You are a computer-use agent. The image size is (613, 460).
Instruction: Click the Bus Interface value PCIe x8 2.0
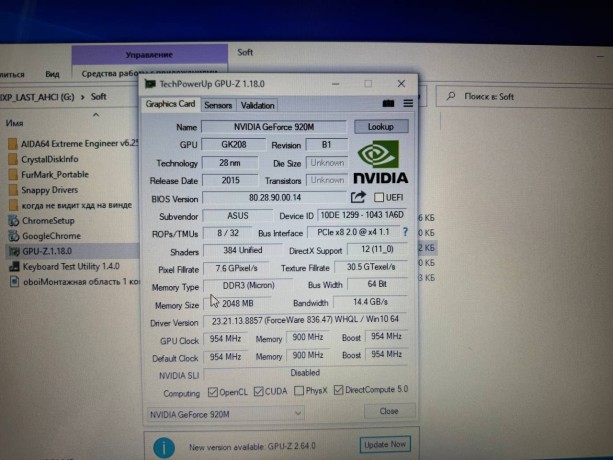point(353,232)
